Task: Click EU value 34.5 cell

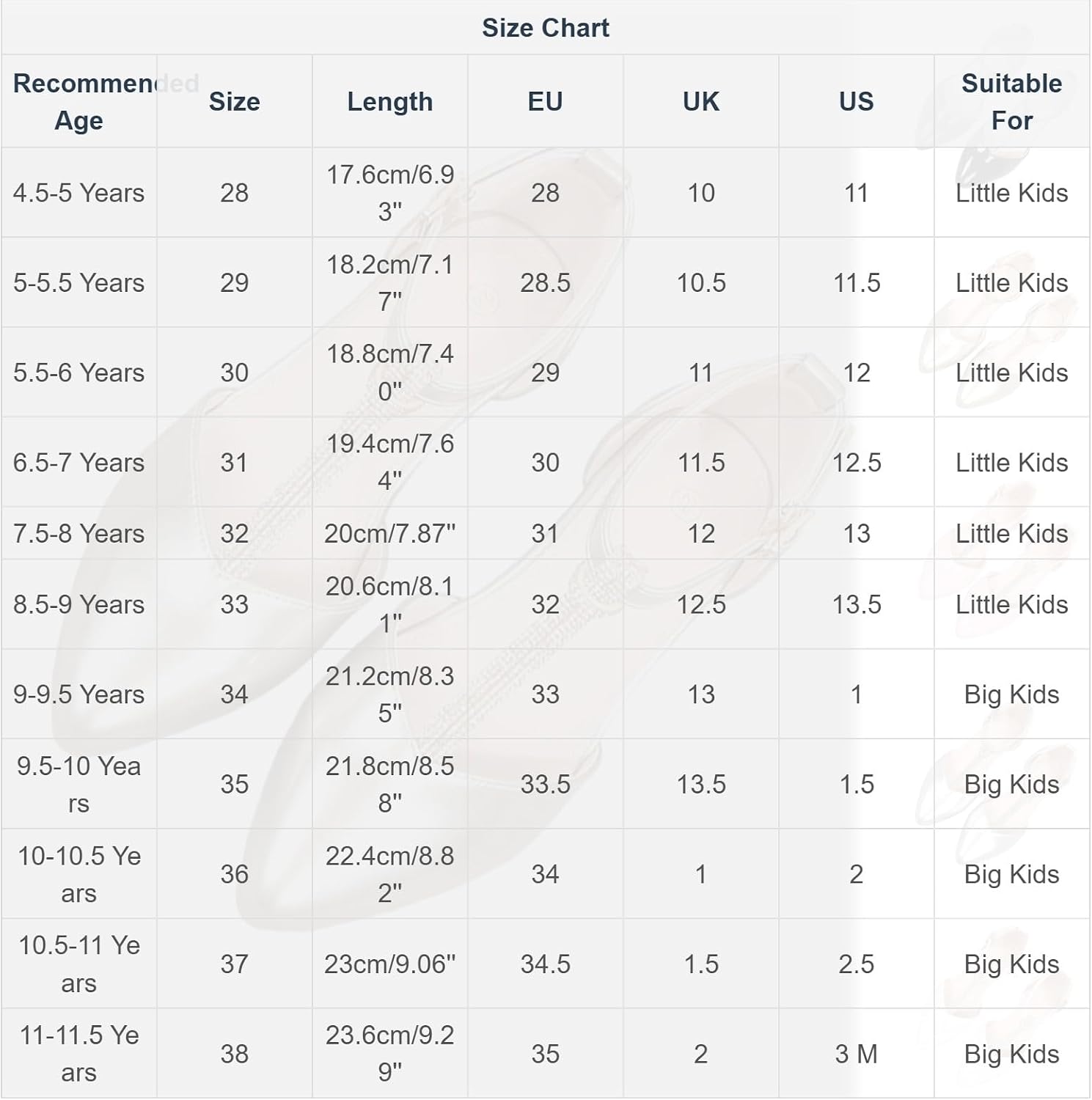Action: pos(545,964)
